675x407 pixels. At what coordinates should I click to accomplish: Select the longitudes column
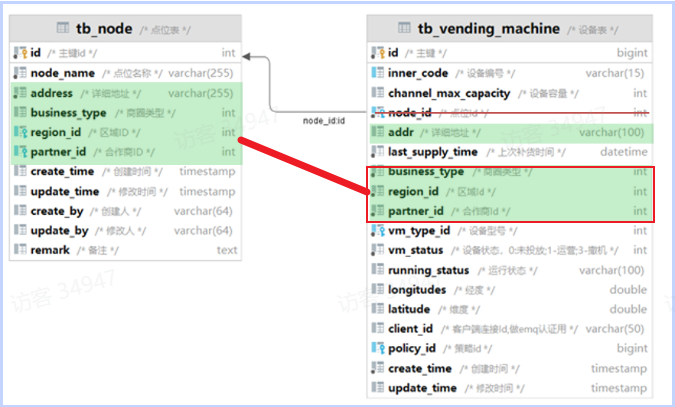[417, 290]
